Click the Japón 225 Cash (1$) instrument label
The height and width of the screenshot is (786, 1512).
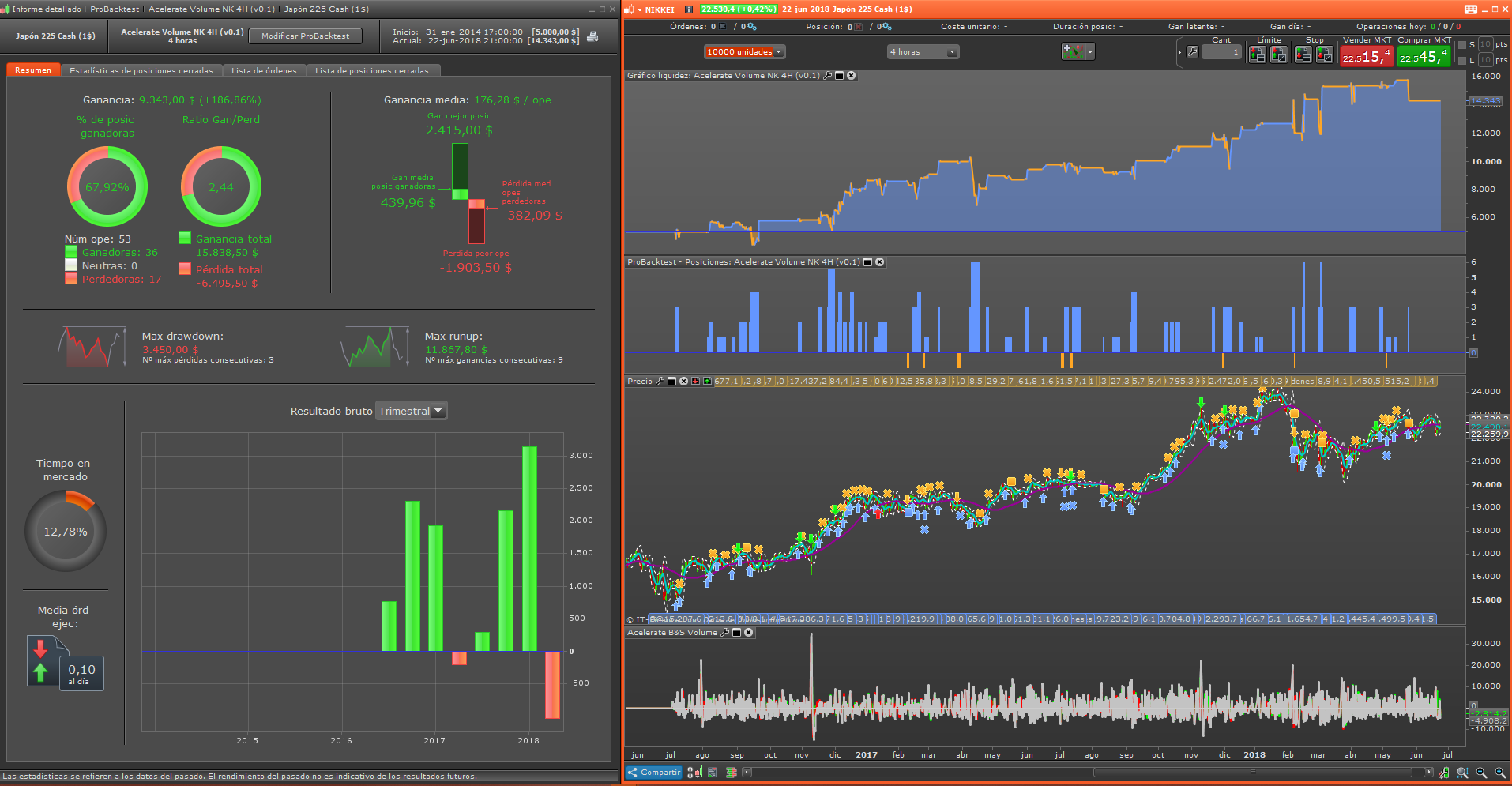click(55, 36)
